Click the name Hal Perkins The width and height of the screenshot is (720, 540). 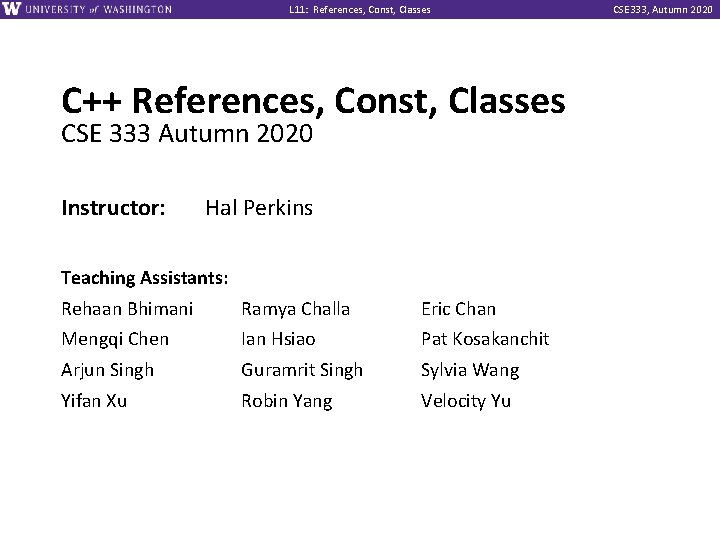259,208
